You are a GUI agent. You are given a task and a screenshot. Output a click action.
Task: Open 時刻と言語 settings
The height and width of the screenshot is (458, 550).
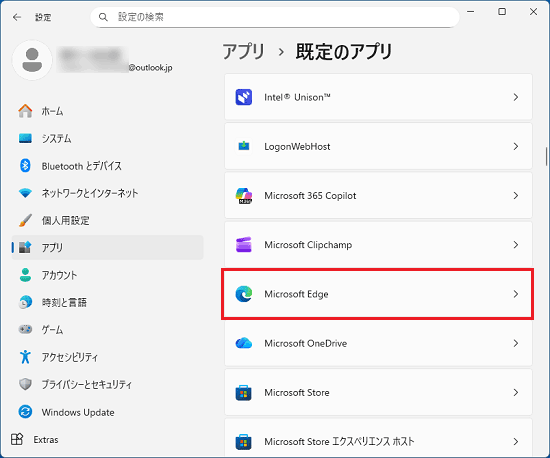coord(107,302)
